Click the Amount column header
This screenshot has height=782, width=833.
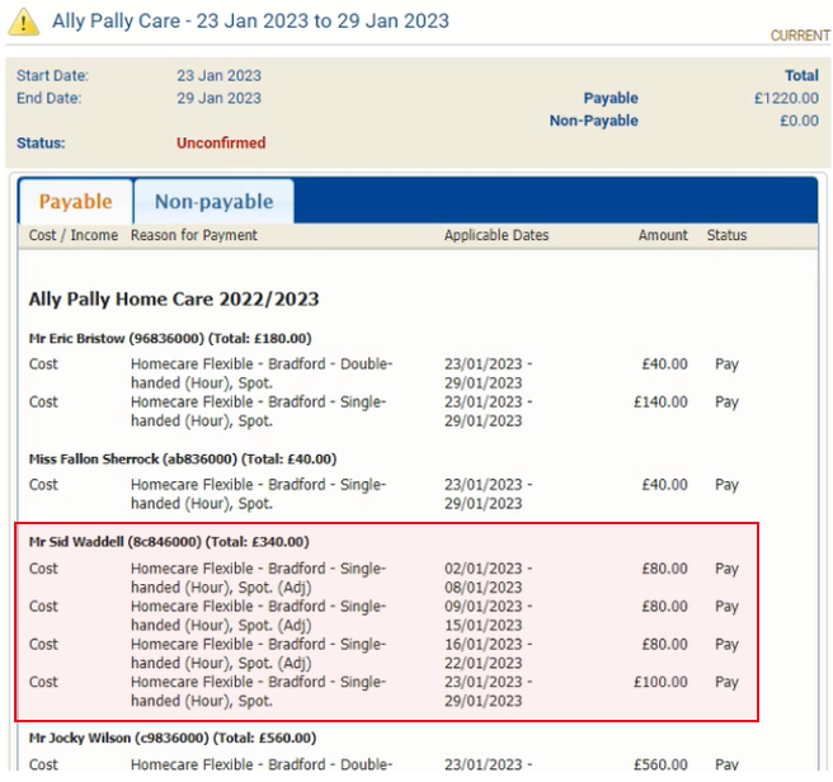point(663,236)
